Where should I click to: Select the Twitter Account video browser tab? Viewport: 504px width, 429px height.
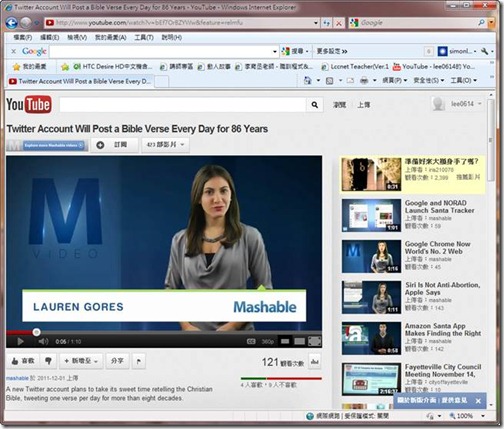[80, 81]
